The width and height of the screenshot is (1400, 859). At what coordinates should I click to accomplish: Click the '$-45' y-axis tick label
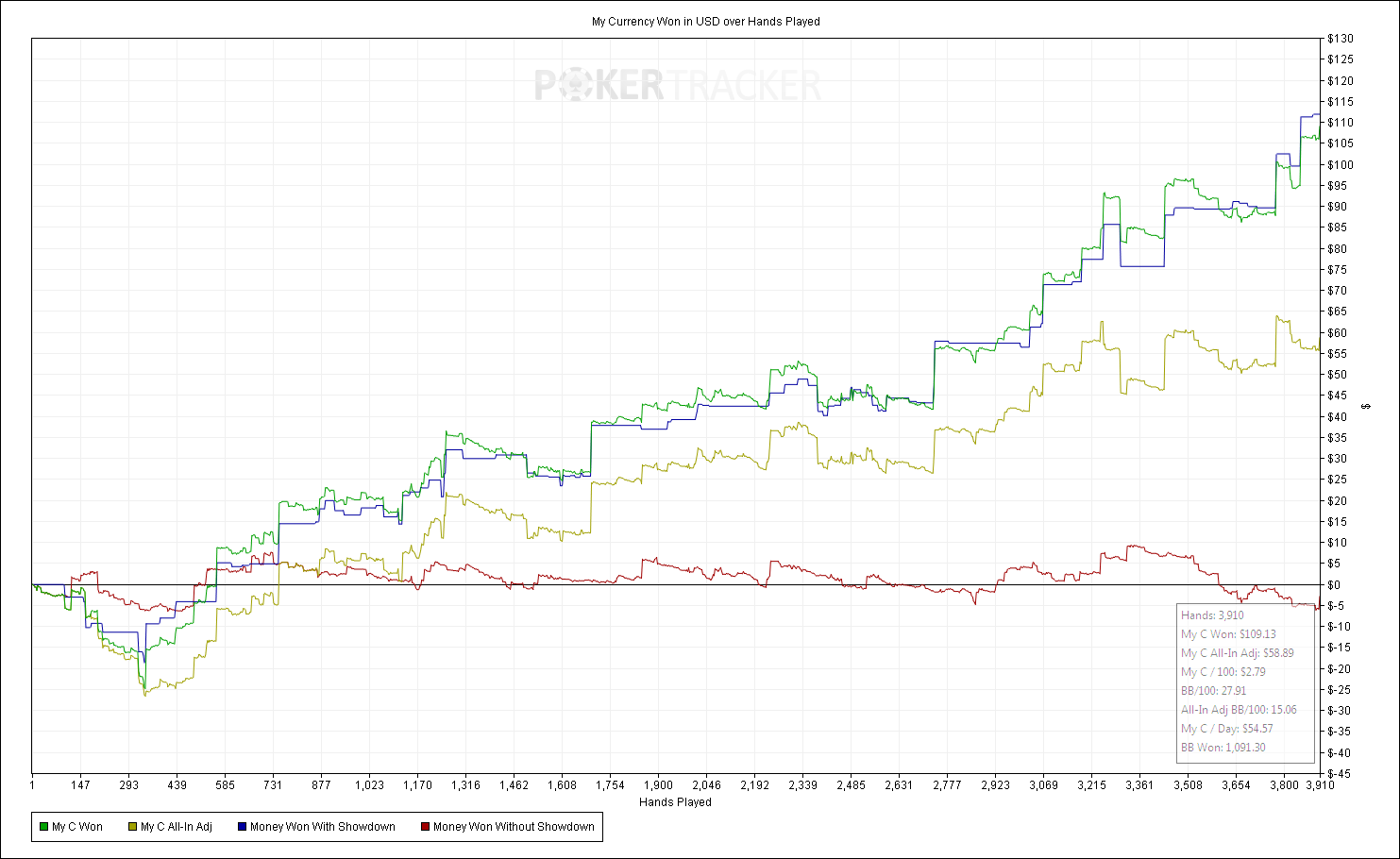click(x=1339, y=774)
